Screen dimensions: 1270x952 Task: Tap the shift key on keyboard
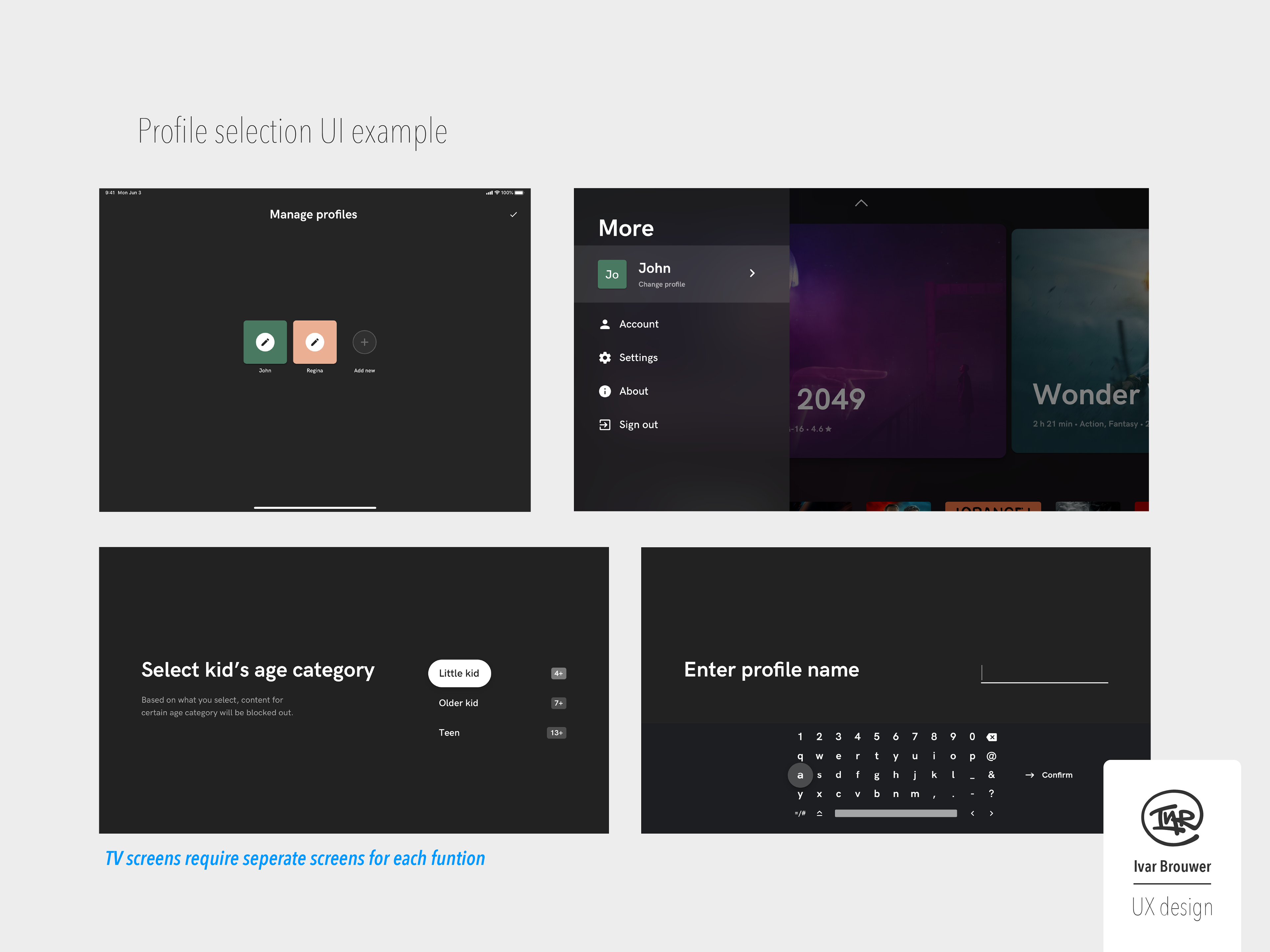819,813
